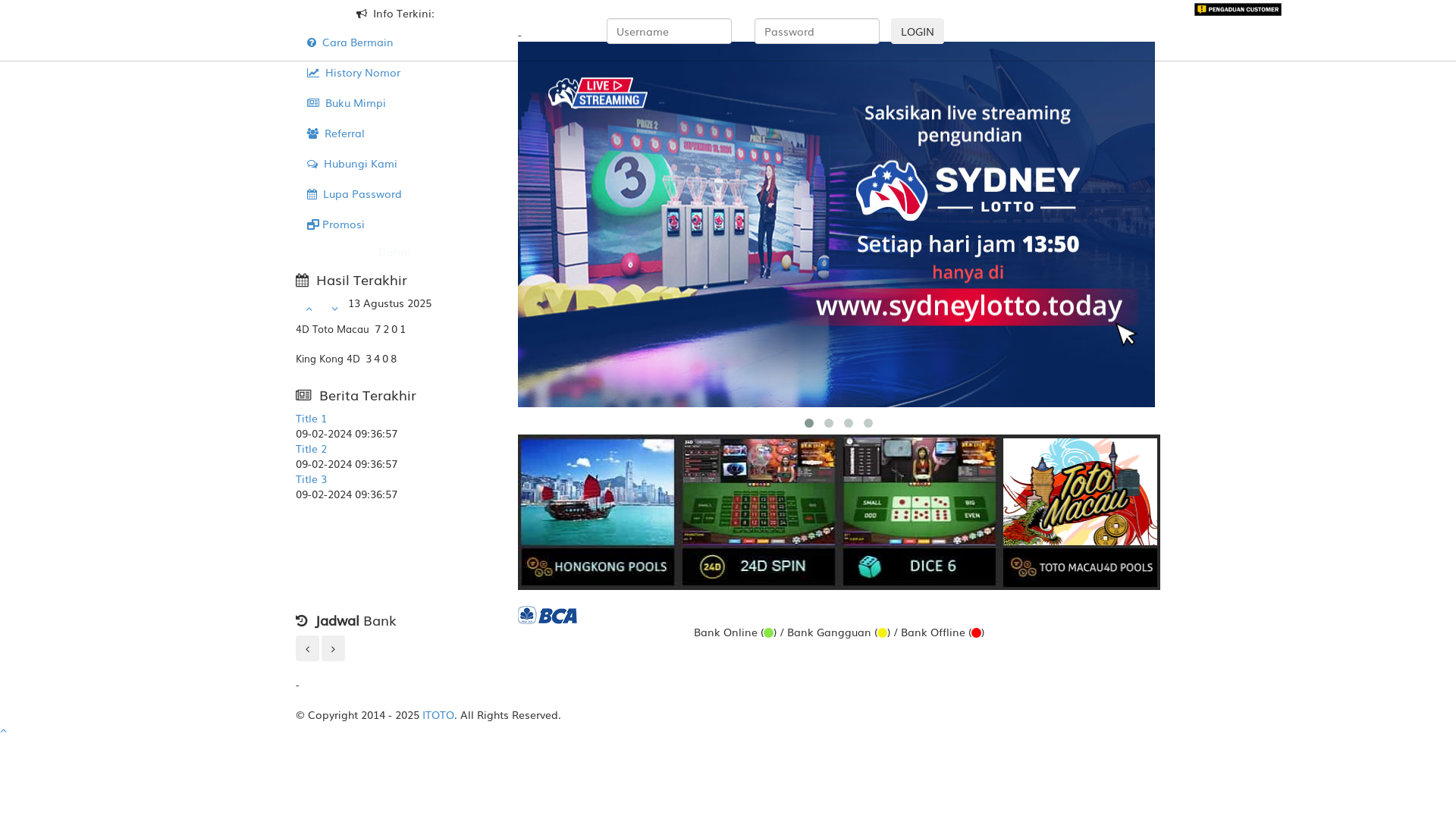Click the Hubungi Kami chat icon
The width and height of the screenshot is (1456, 819).
(312, 164)
